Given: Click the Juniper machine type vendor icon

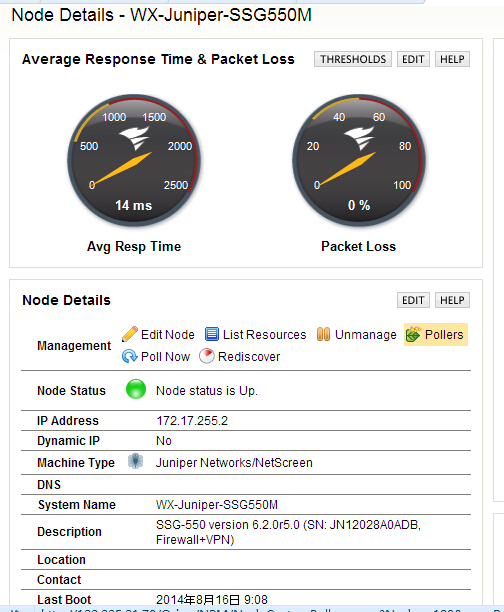Looking at the screenshot, I should (x=135, y=461).
